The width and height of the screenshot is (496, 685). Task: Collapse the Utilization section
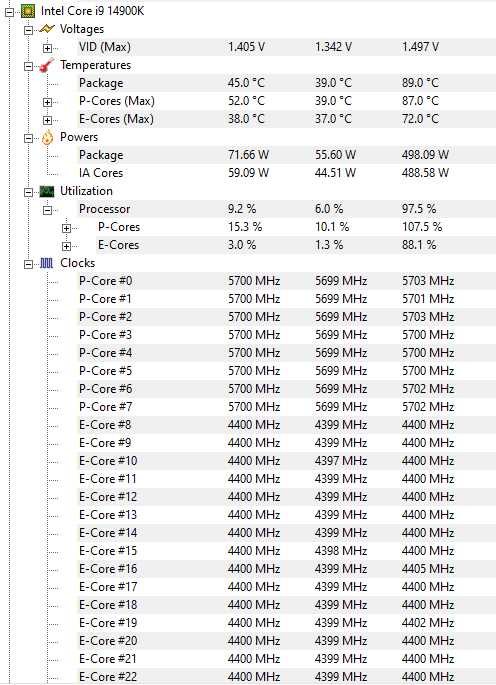[x=28, y=193]
